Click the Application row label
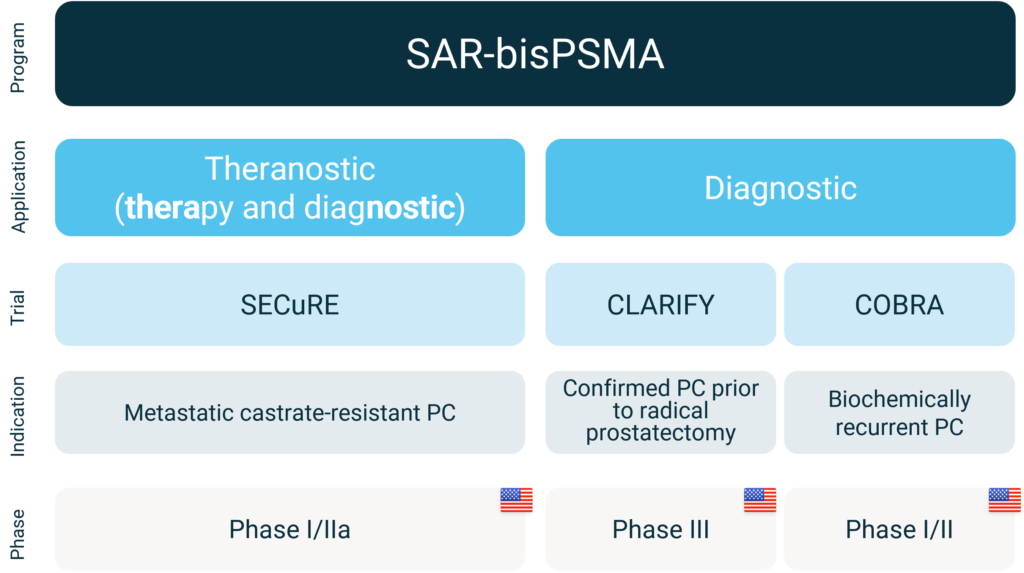The width and height of the screenshot is (1024, 573). [18, 187]
